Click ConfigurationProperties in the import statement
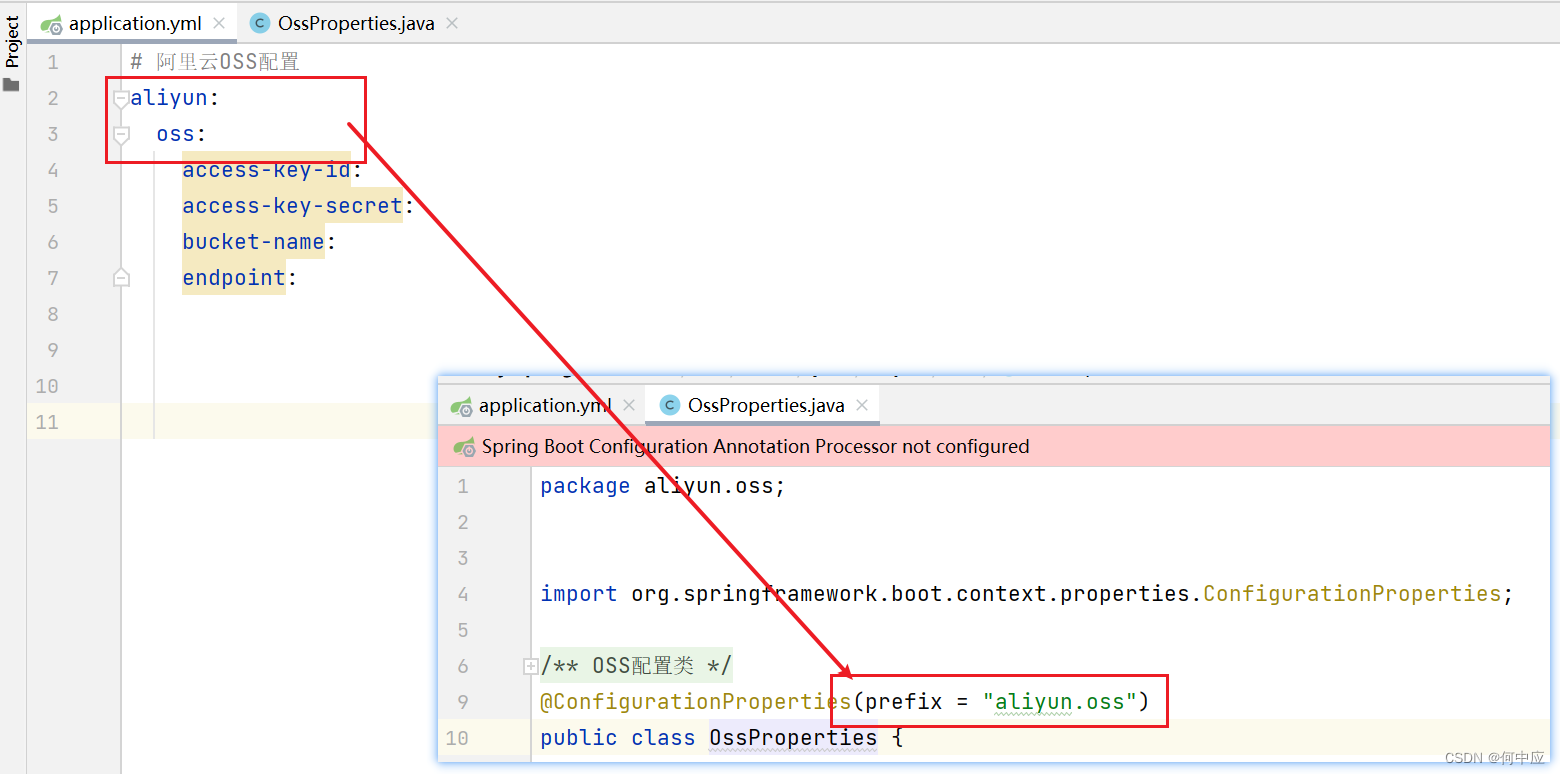The width and height of the screenshot is (1560, 774). pyautogui.click(x=1352, y=594)
